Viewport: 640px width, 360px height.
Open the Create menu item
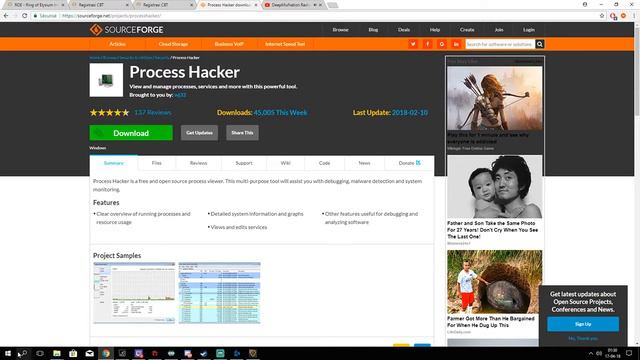click(x=467, y=30)
